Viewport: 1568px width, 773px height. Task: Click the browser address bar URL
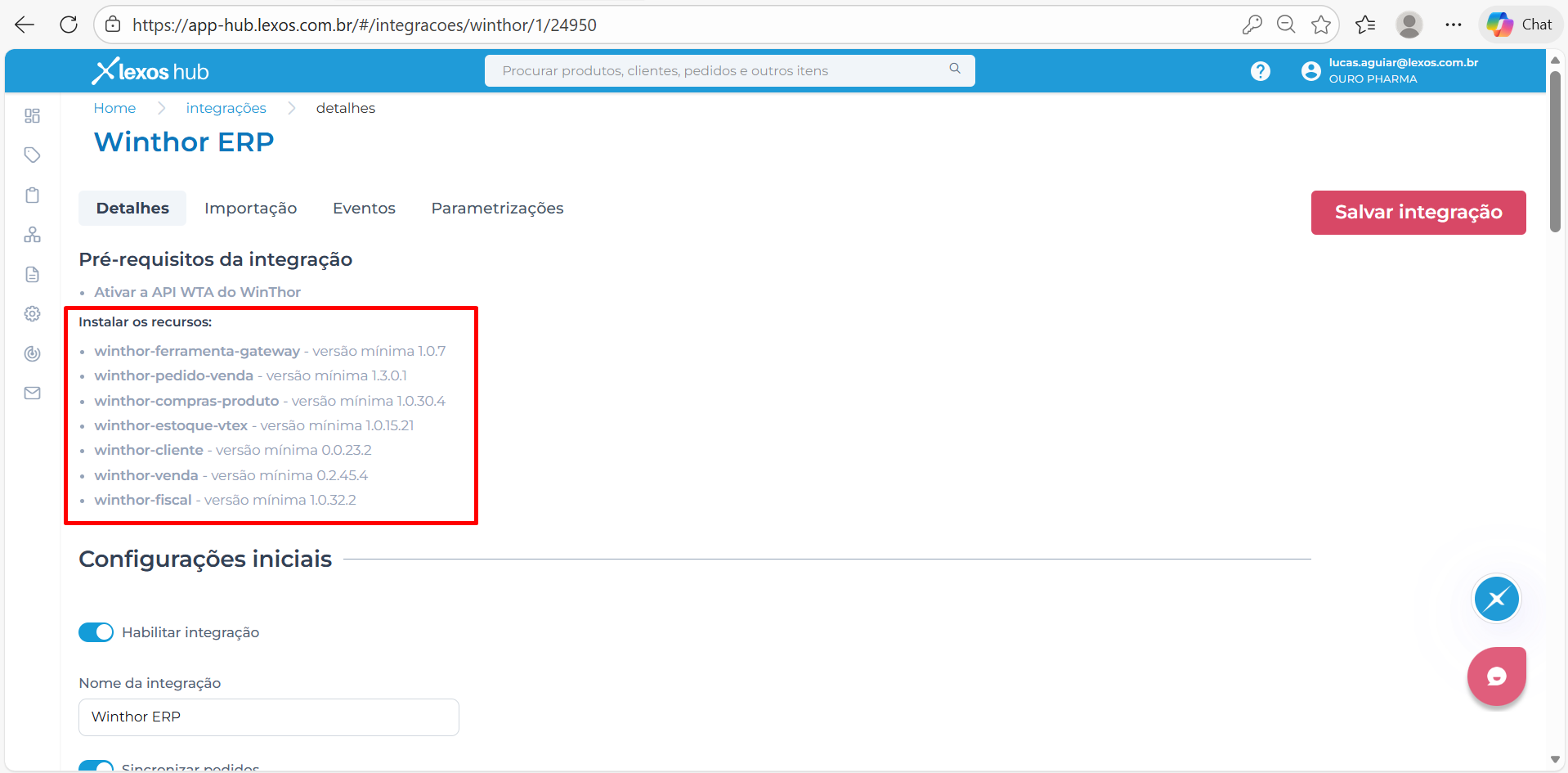[365, 25]
